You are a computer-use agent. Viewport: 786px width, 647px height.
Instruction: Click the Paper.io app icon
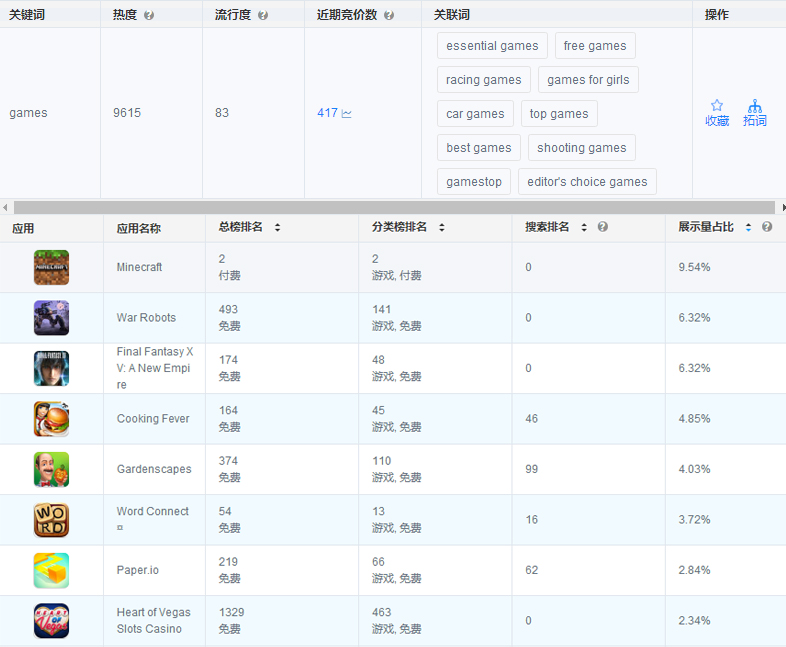[x=51, y=570]
